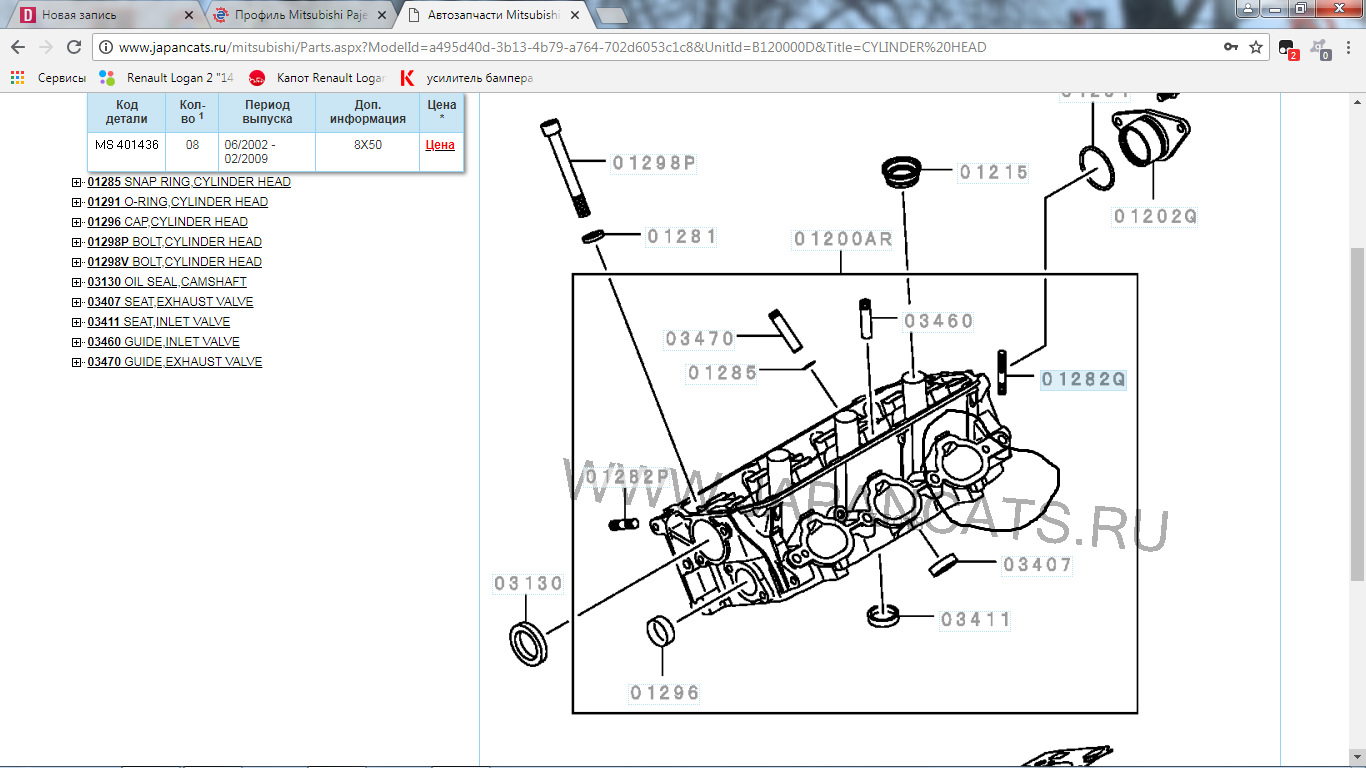Image resolution: width=1366 pixels, height=768 pixels.
Task: Expand 01291 O-RING tree node
Action: (77, 202)
